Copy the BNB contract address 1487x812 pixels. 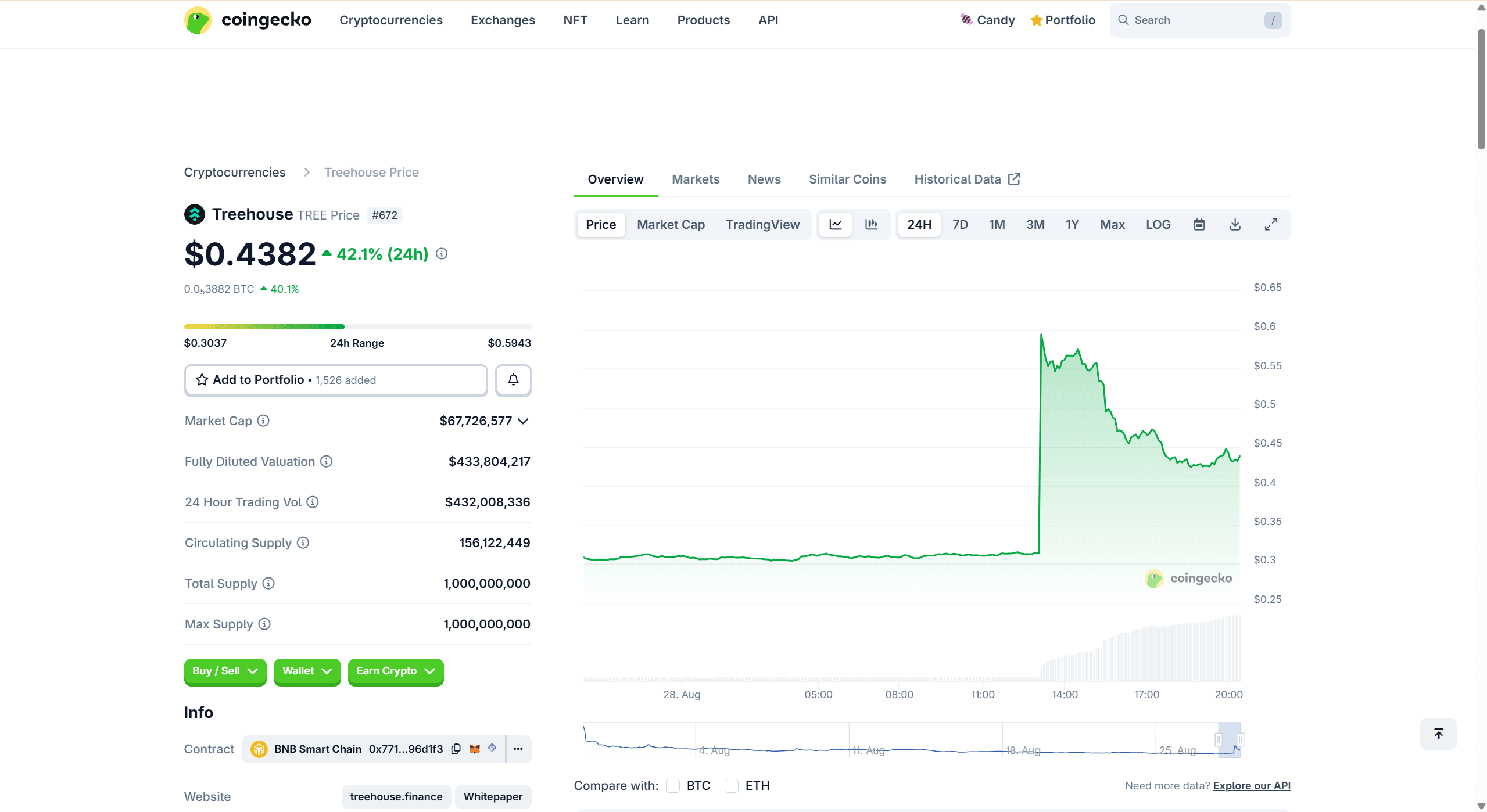tap(456, 749)
